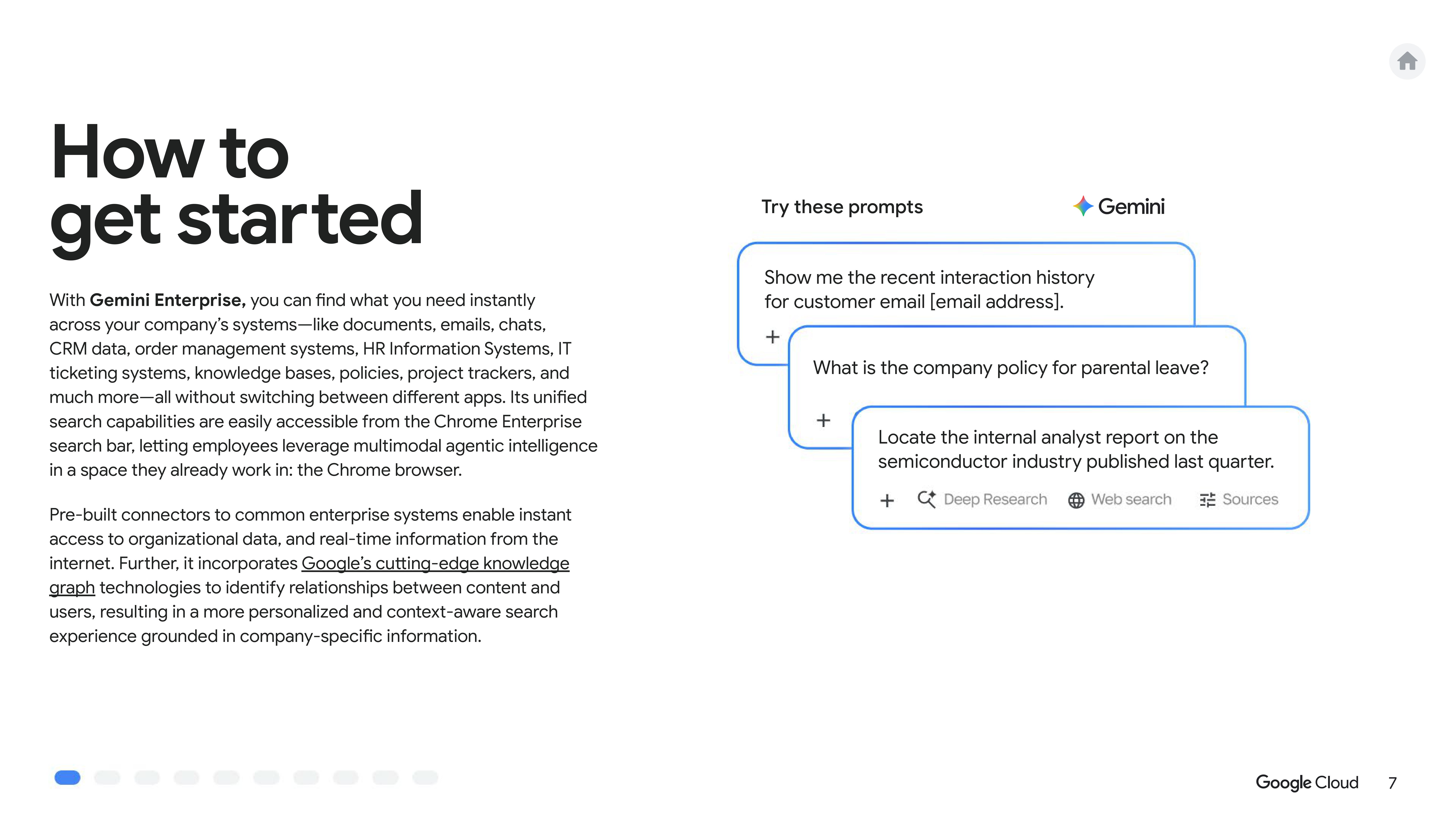Select the first blue page indicator dot
The height and width of the screenshot is (819, 1456).
[x=67, y=778]
